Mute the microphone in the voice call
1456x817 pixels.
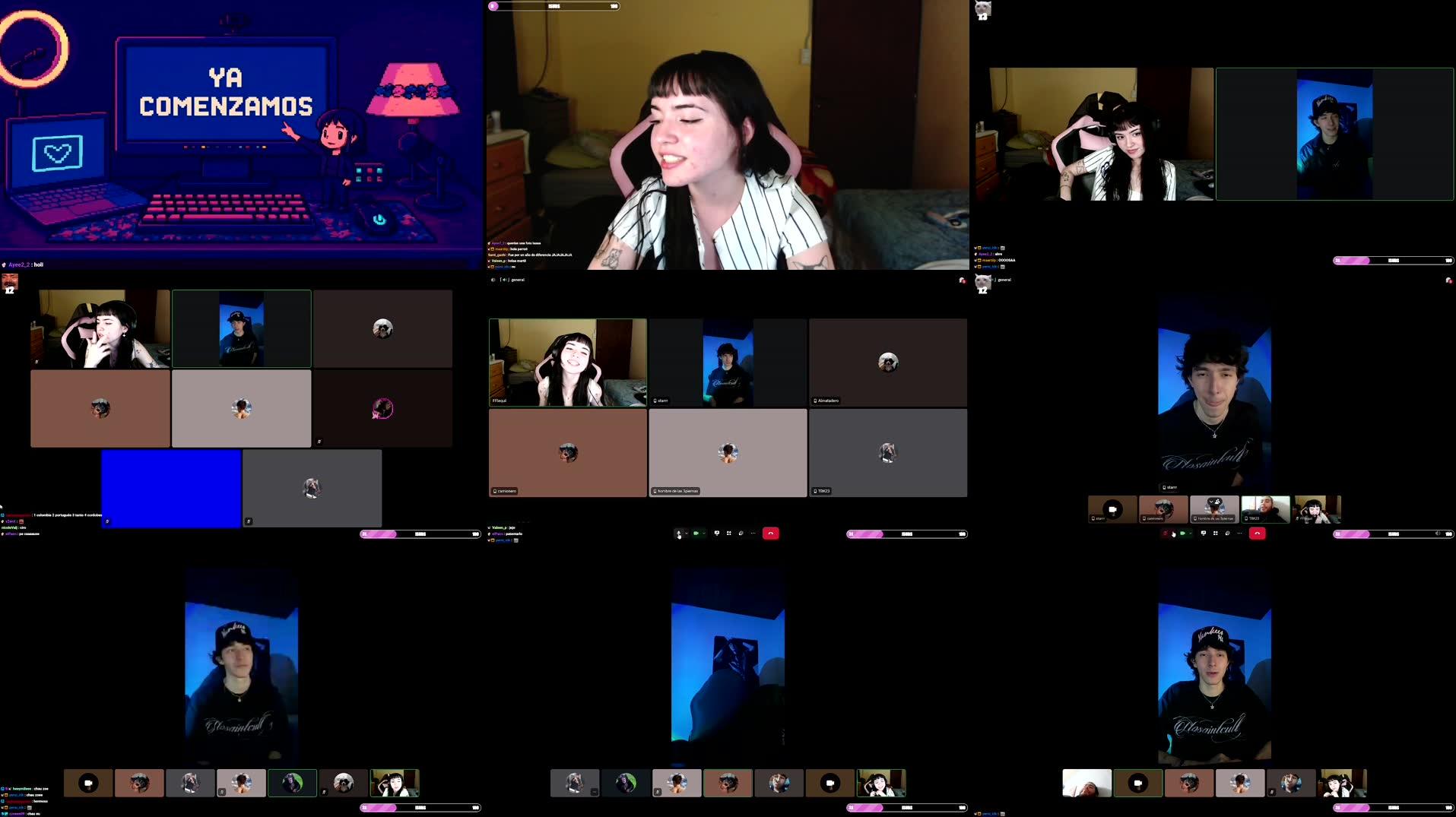[x=678, y=533]
